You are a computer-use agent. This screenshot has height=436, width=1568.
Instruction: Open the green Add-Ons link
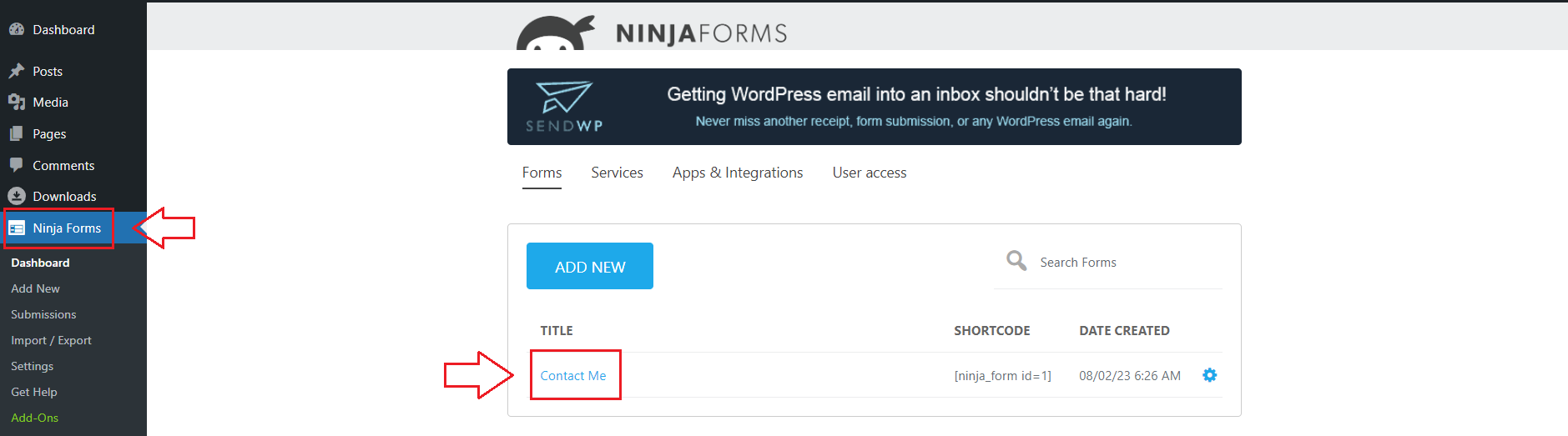(34, 418)
